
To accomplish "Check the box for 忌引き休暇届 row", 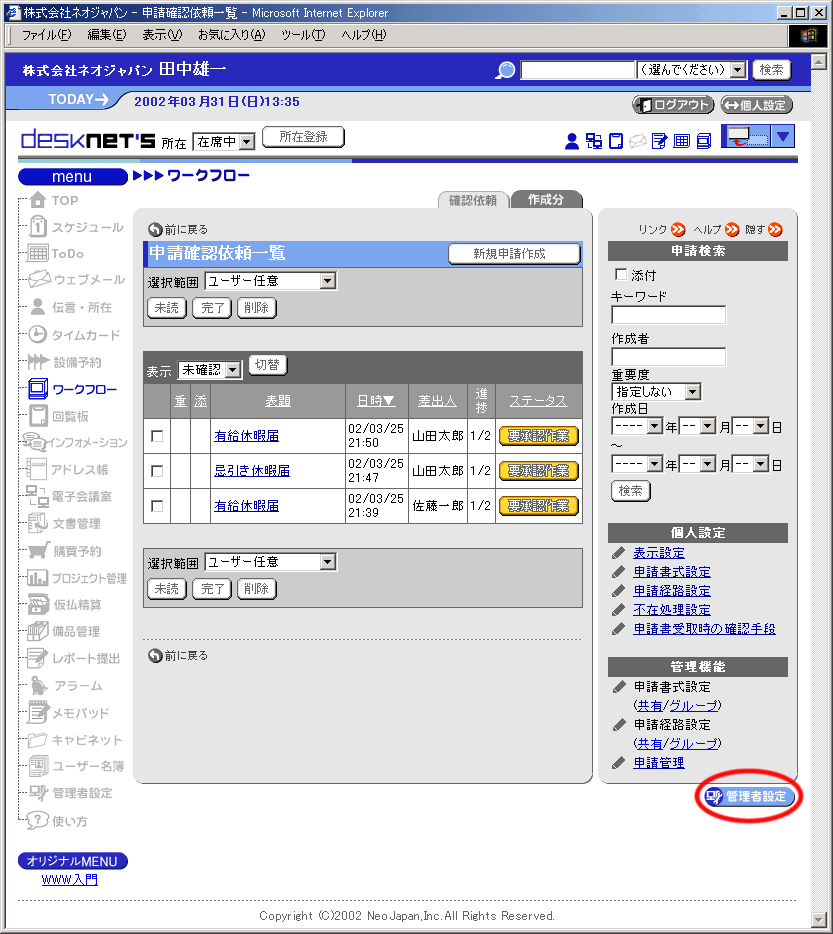I will [157, 471].
